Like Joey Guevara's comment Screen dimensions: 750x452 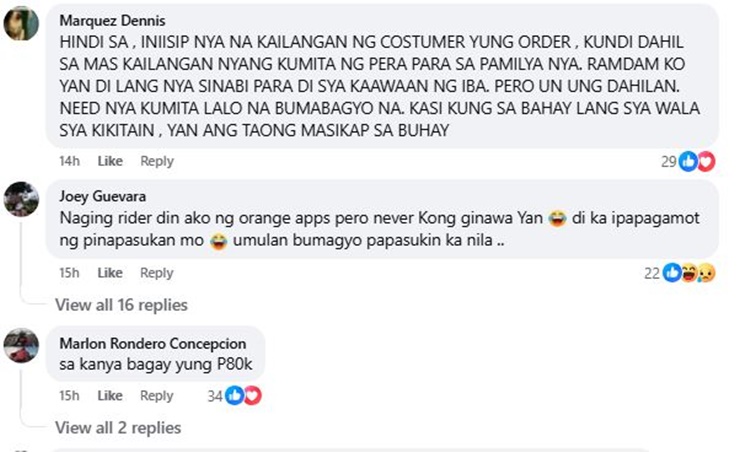pos(110,273)
